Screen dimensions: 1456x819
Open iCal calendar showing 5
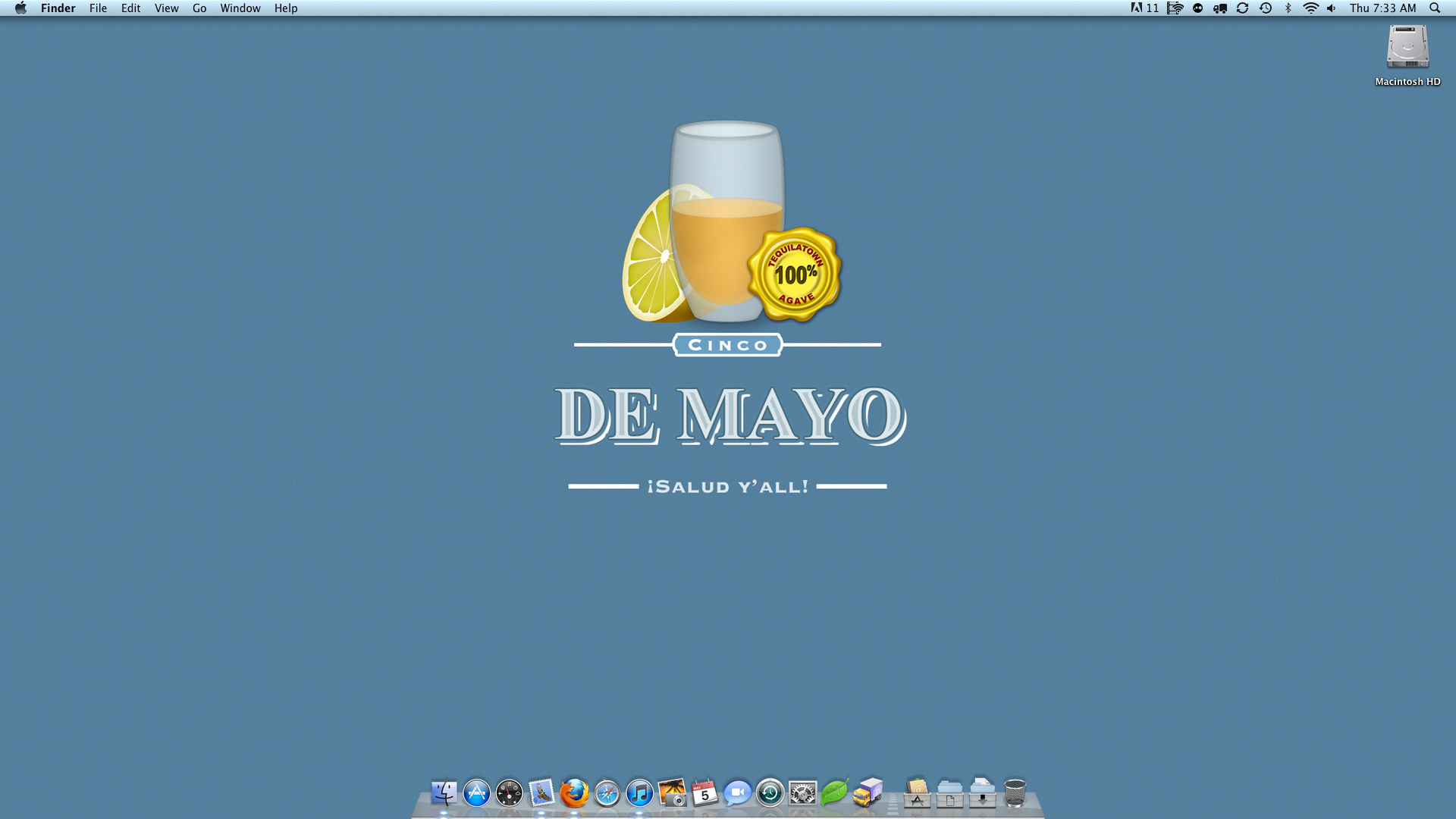pyautogui.click(x=704, y=793)
